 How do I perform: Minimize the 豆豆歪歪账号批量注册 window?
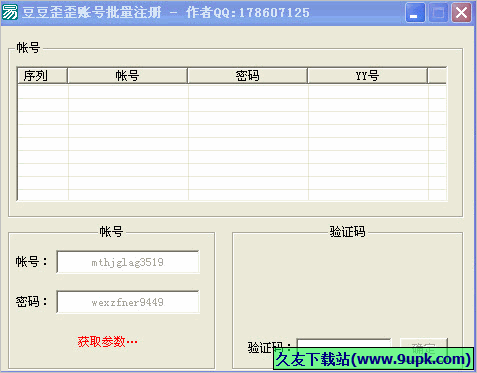(x=415, y=13)
